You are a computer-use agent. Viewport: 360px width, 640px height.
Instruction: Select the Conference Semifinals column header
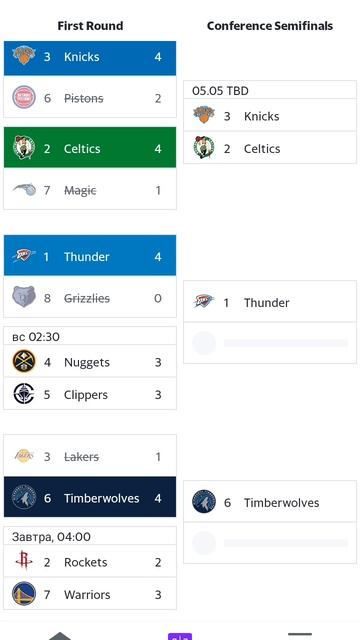click(270, 26)
